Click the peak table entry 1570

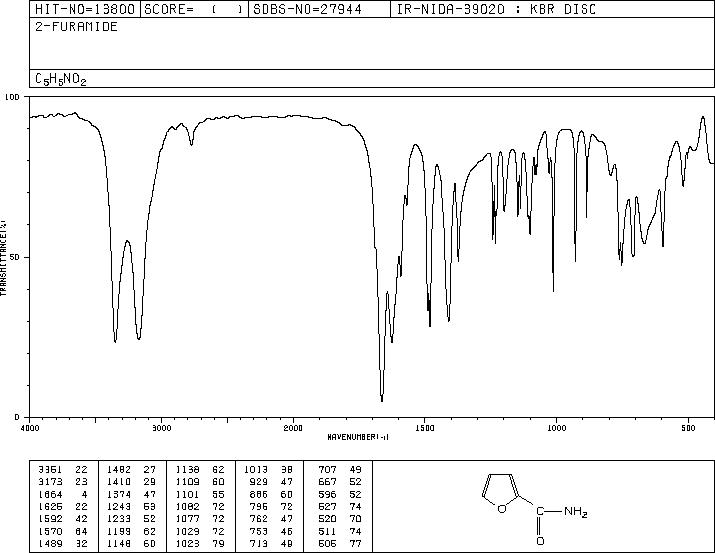tap(50, 531)
